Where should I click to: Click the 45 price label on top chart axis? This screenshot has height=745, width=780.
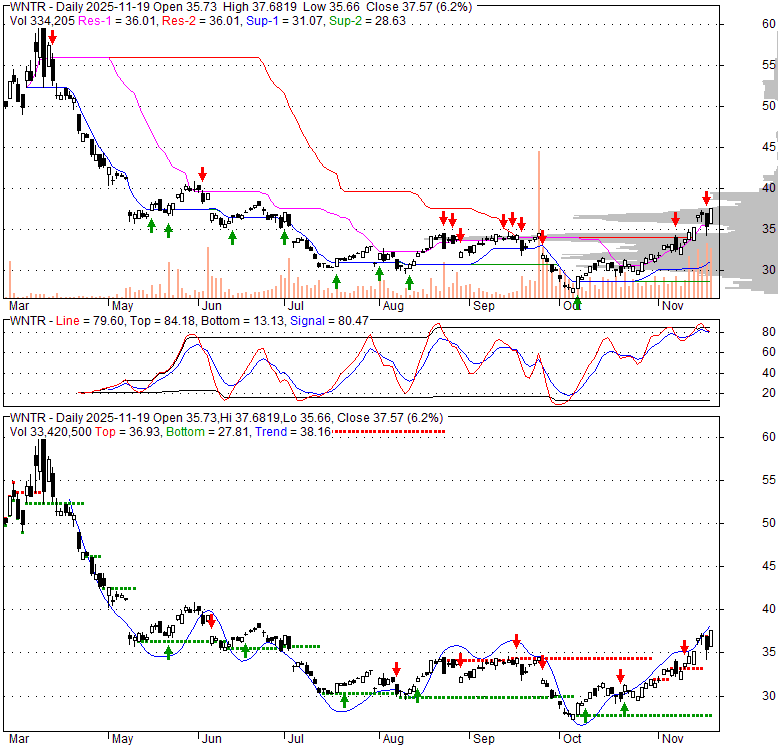pos(769,147)
